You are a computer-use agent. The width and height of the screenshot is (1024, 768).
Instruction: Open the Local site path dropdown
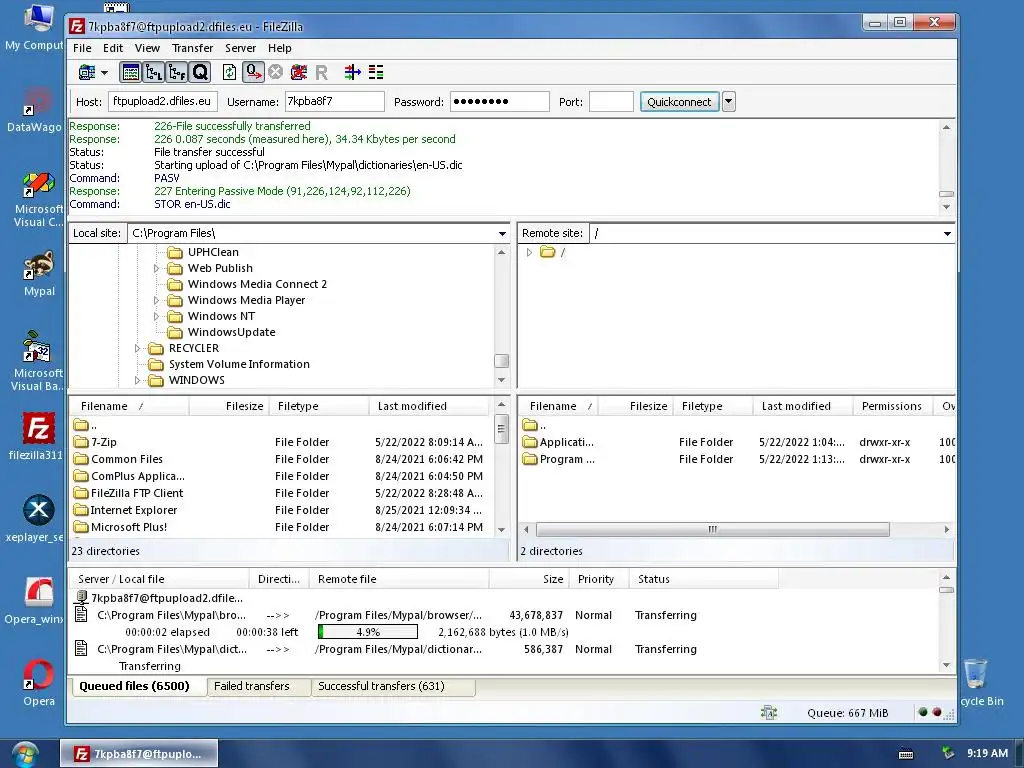502,233
